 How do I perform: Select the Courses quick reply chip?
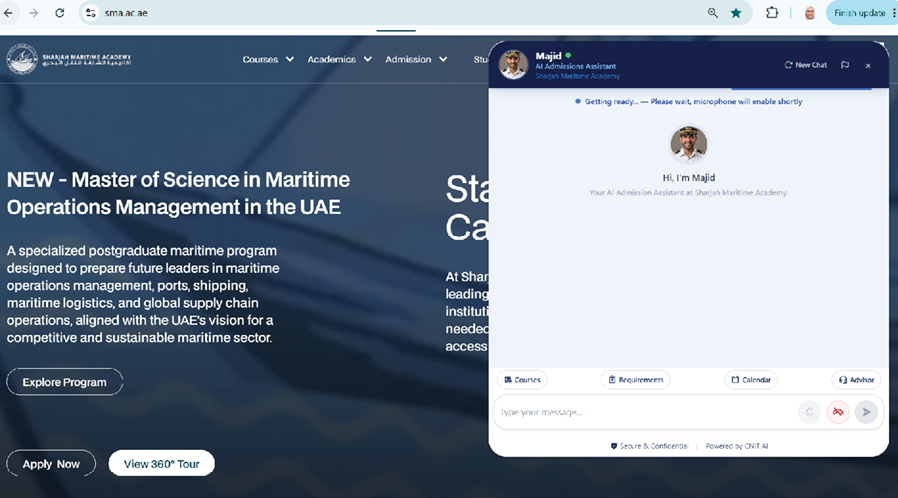tap(522, 380)
